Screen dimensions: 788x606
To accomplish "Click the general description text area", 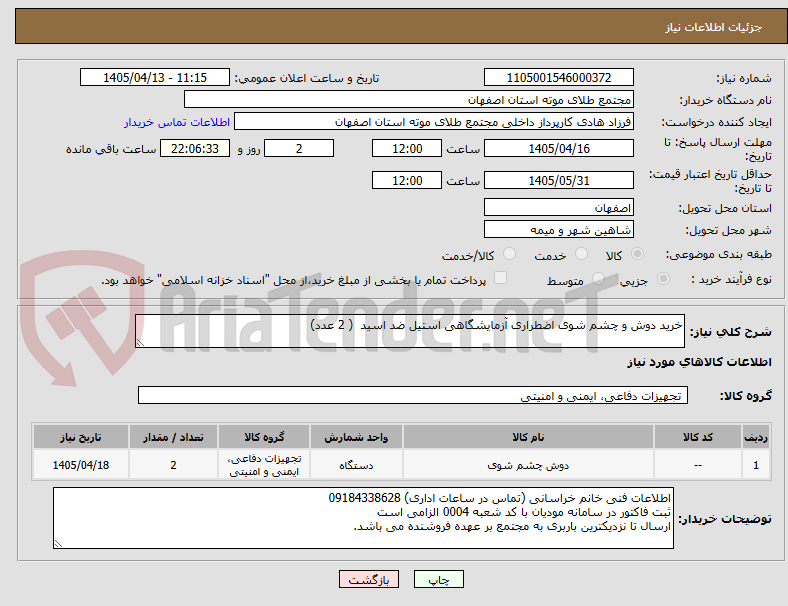I will (x=410, y=331).
